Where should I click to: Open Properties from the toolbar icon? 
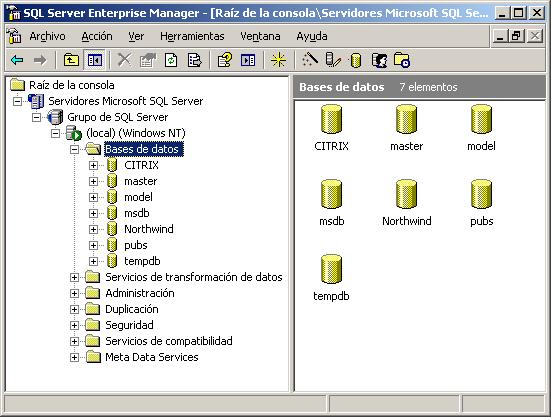148,60
